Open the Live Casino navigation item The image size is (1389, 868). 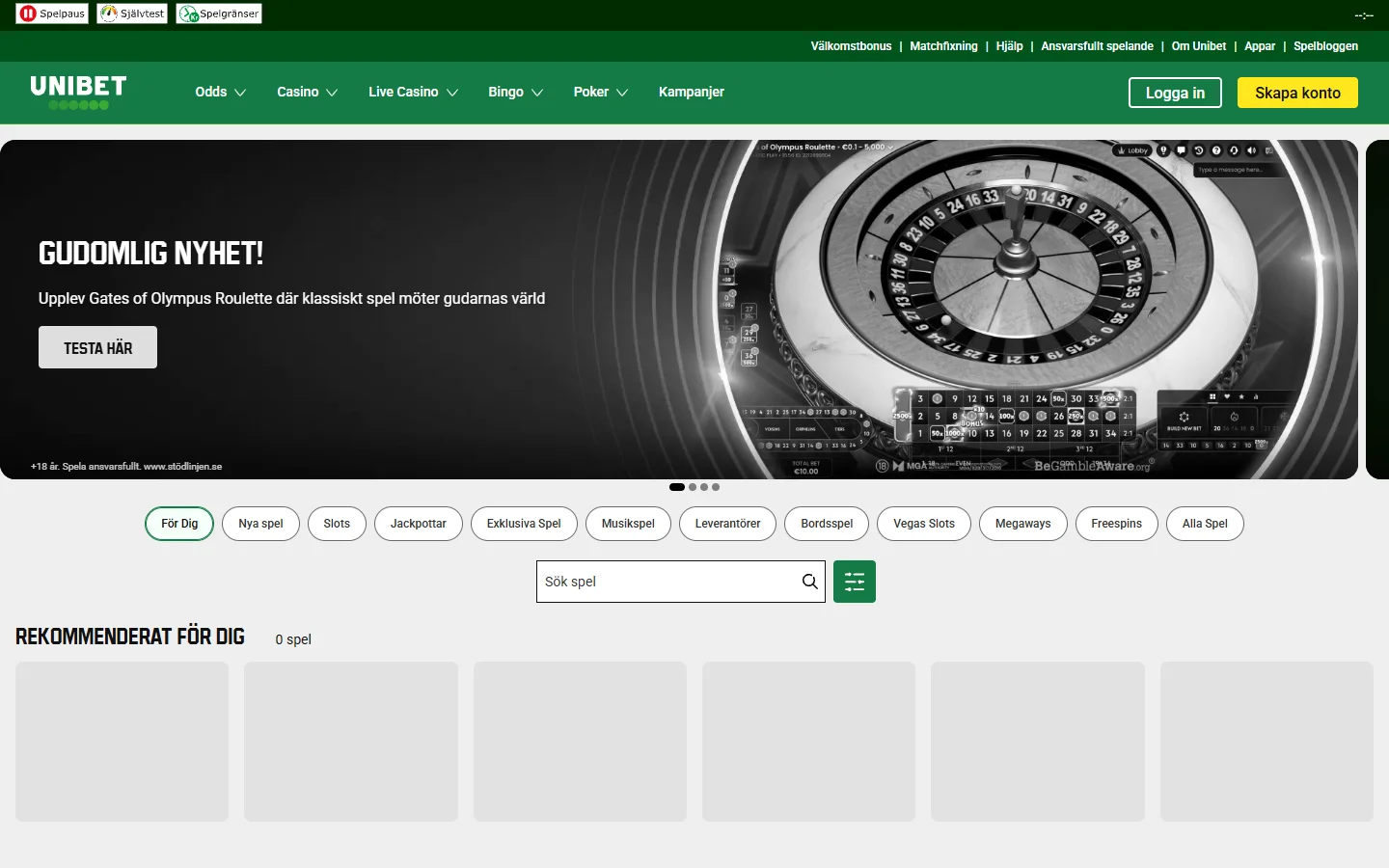pos(403,92)
